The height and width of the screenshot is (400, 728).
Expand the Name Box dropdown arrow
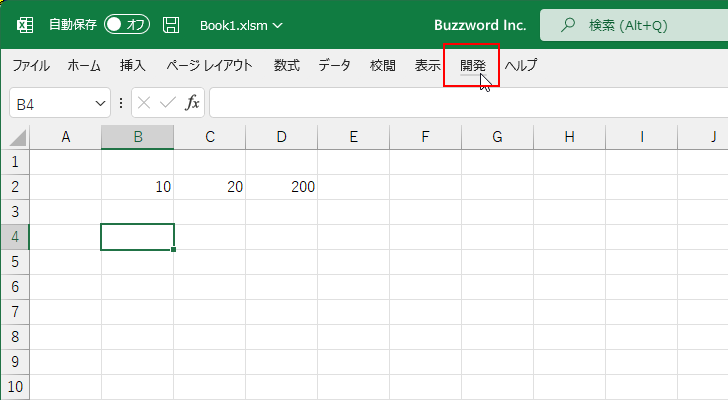pos(100,103)
